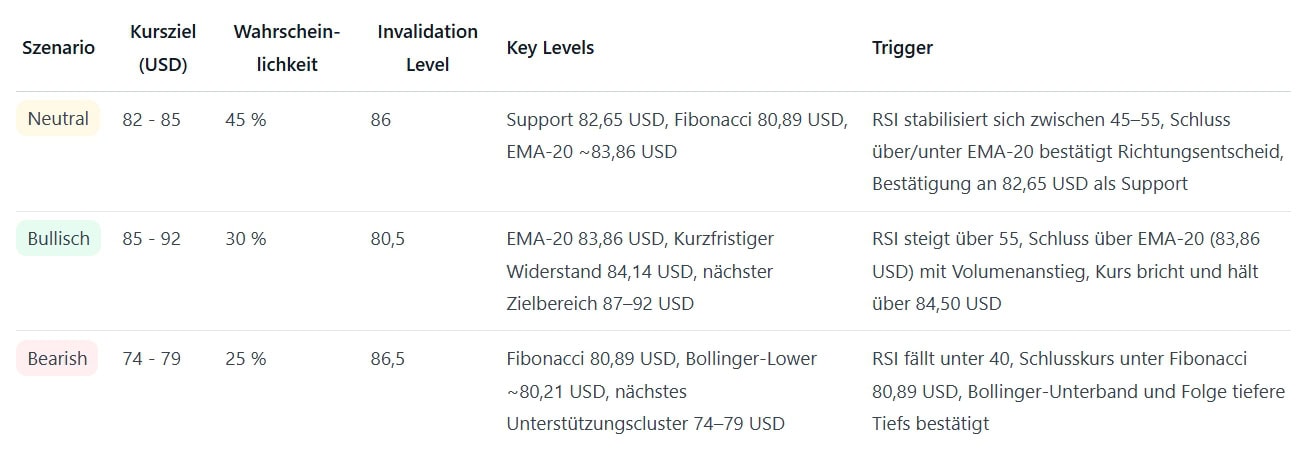1308x474 pixels.
Task: Click the Neutral scenario badge
Action: 58,119
